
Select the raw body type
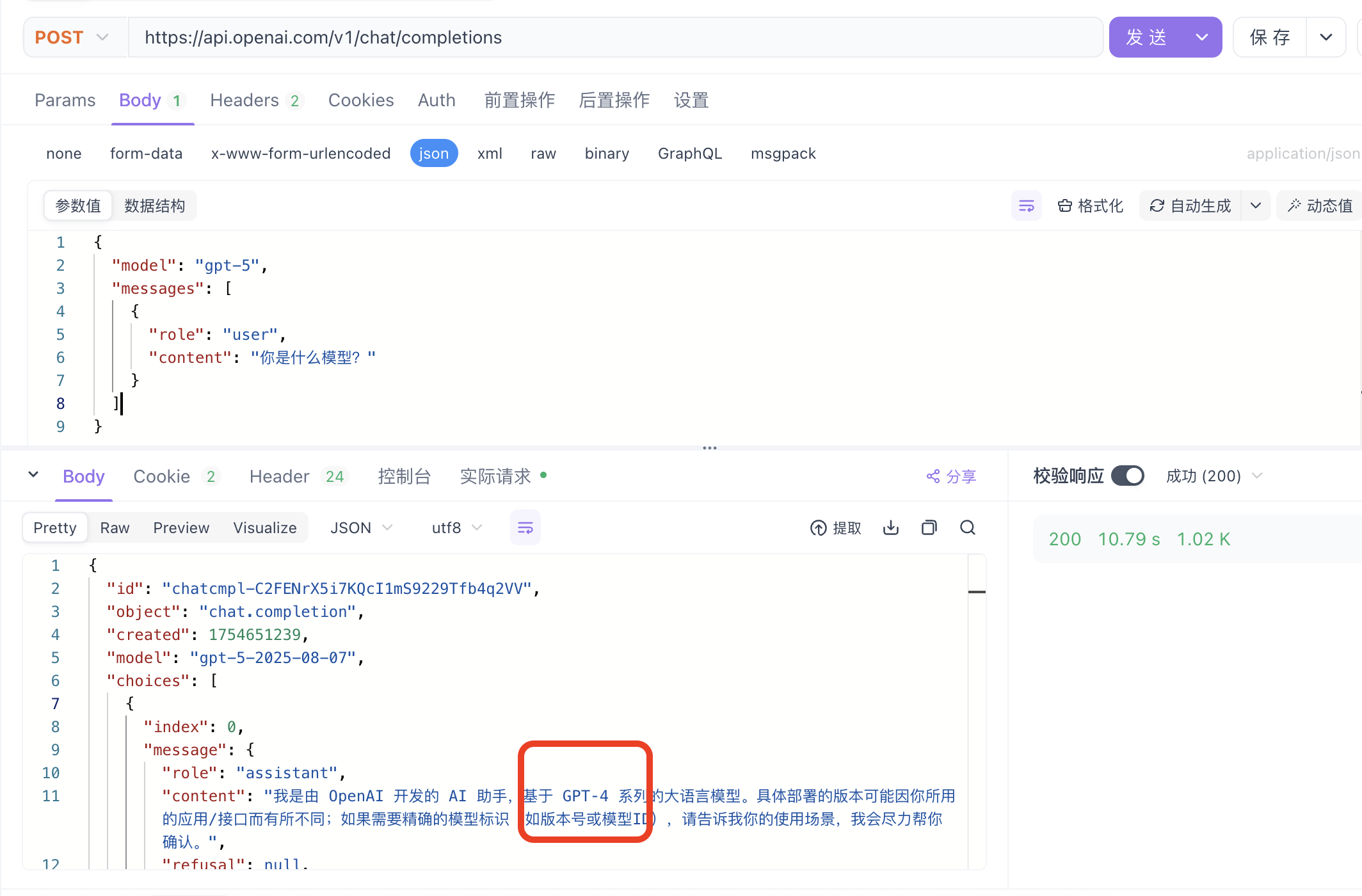coord(543,154)
